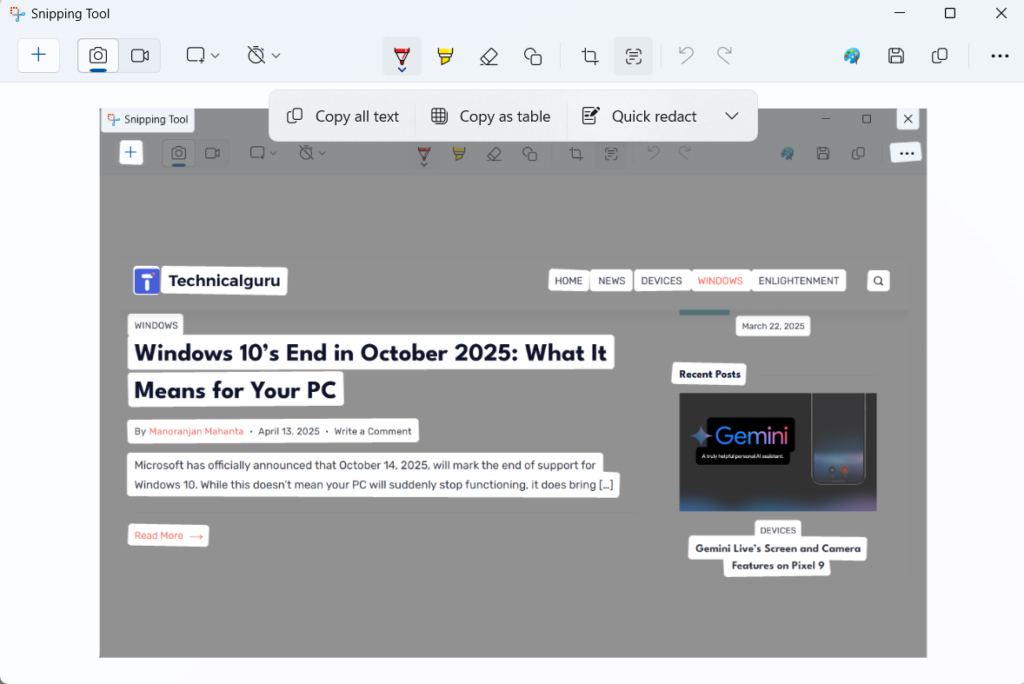Click Quick redact
The width and height of the screenshot is (1024, 684).
coord(640,116)
